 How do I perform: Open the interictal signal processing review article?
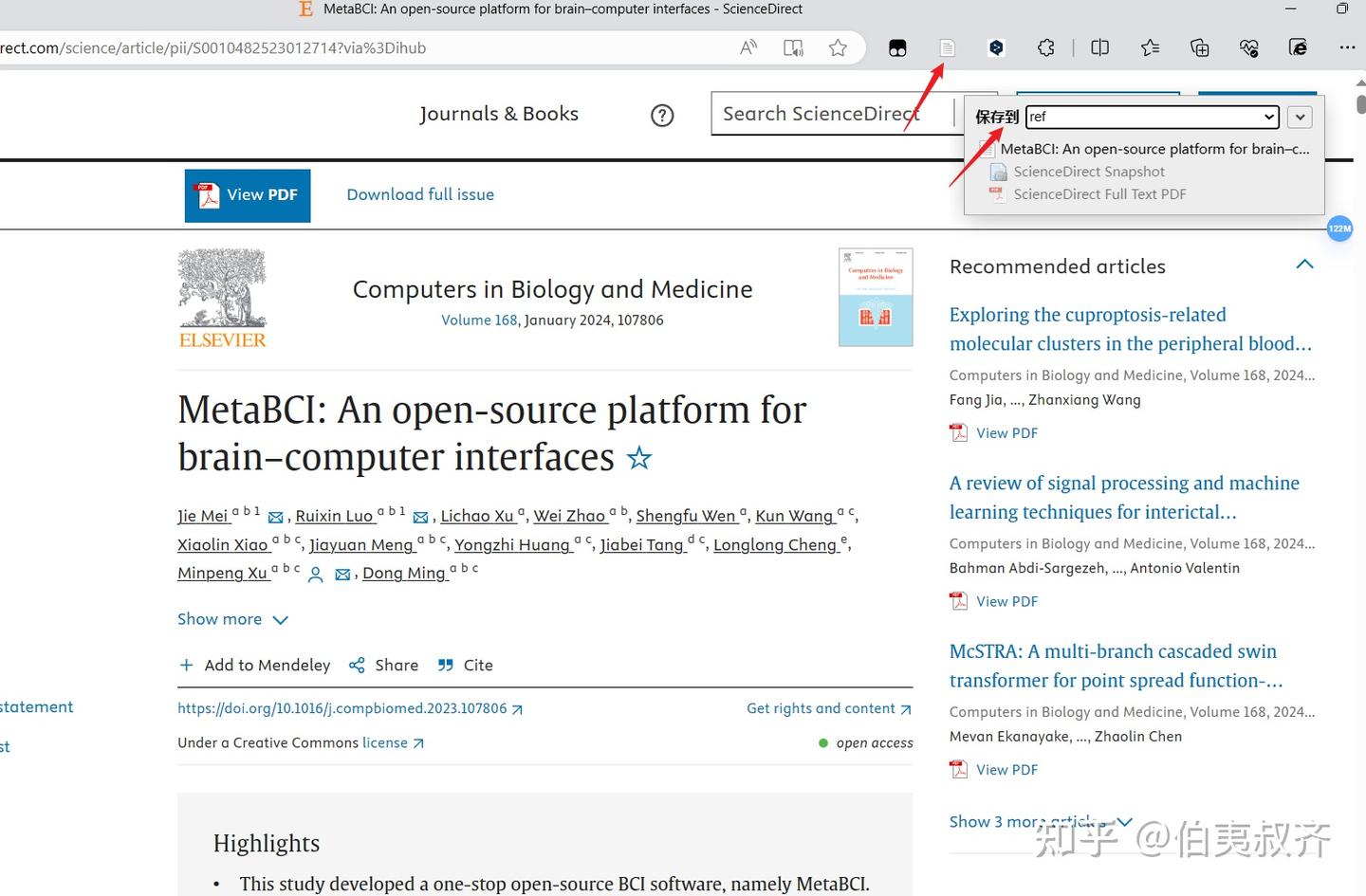pos(1125,498)
